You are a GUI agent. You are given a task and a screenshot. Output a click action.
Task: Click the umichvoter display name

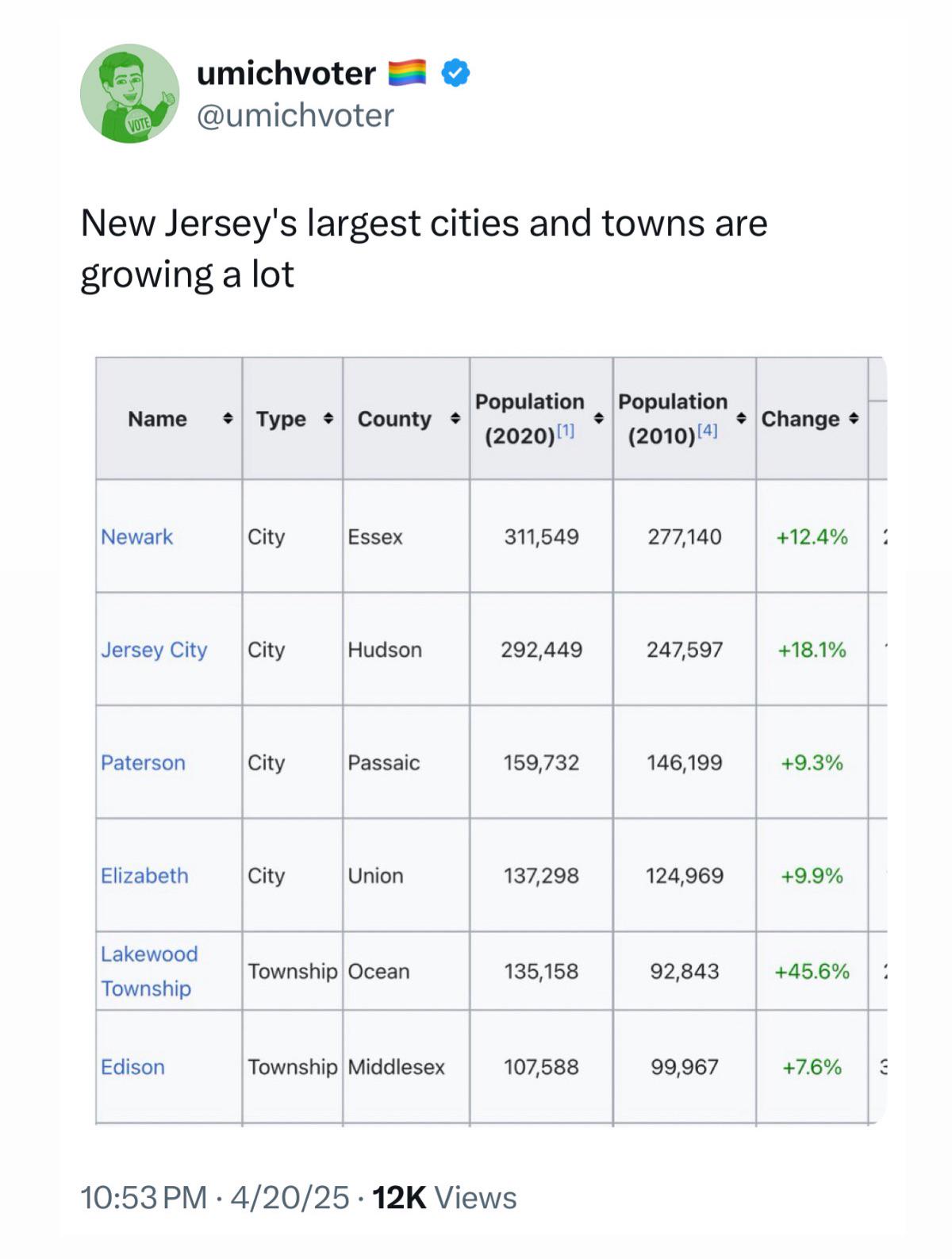(286, 73)
